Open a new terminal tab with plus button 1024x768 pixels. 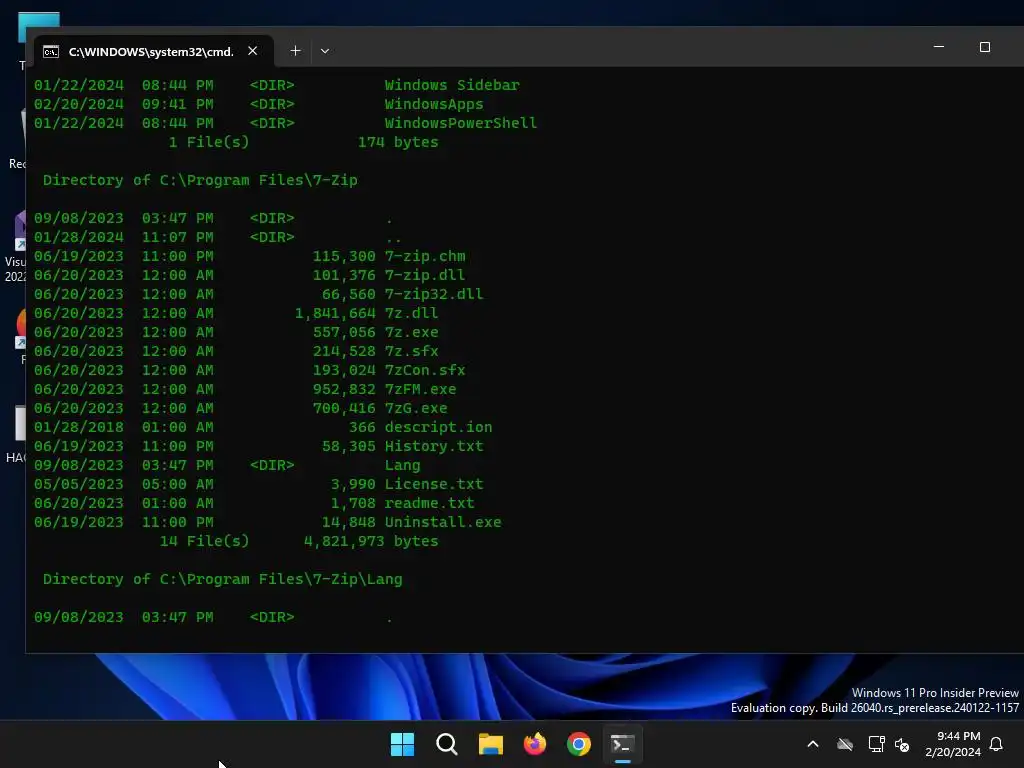[295, 51]
